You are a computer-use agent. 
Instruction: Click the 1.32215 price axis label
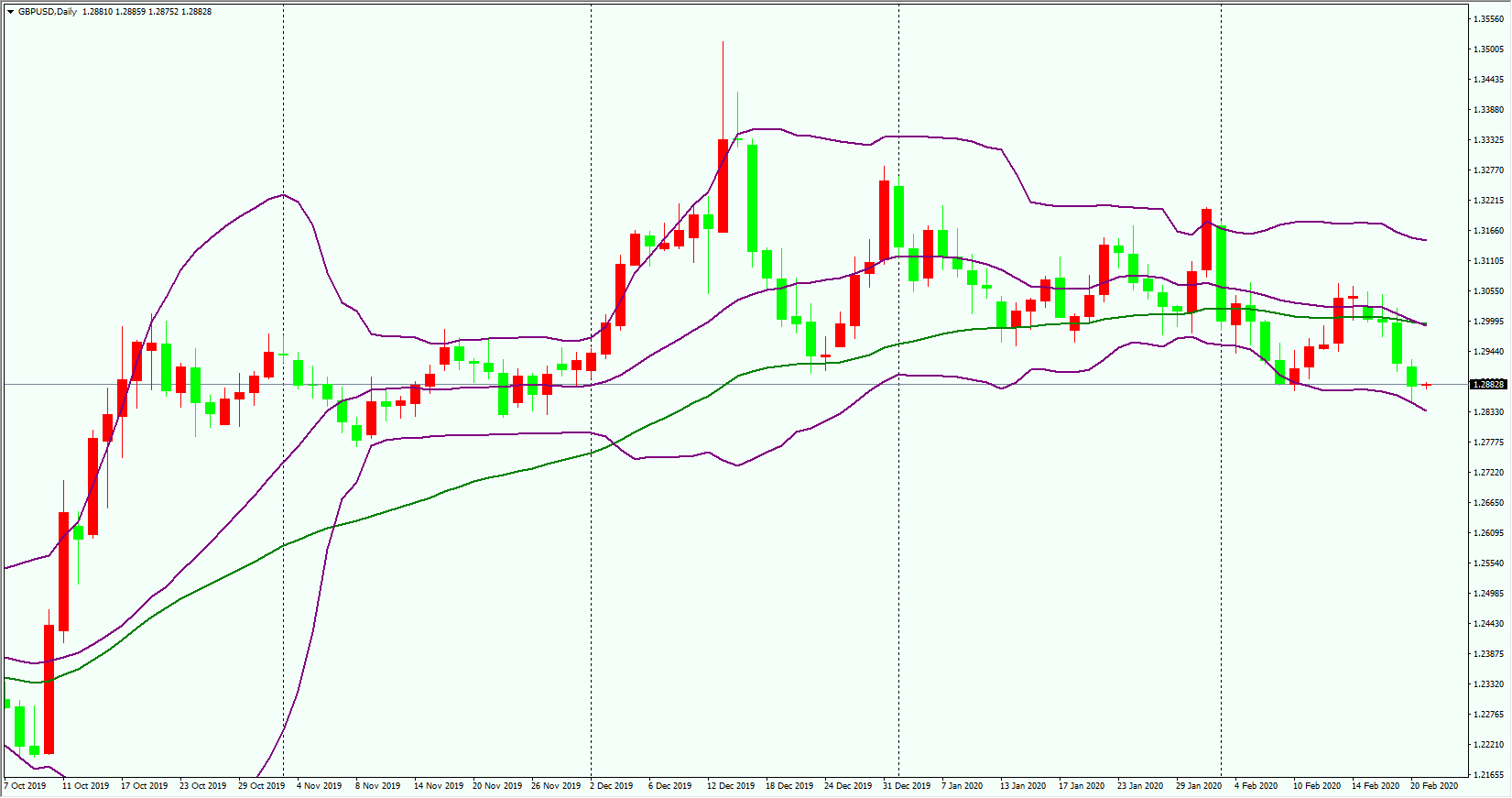tap(1488, 200)
